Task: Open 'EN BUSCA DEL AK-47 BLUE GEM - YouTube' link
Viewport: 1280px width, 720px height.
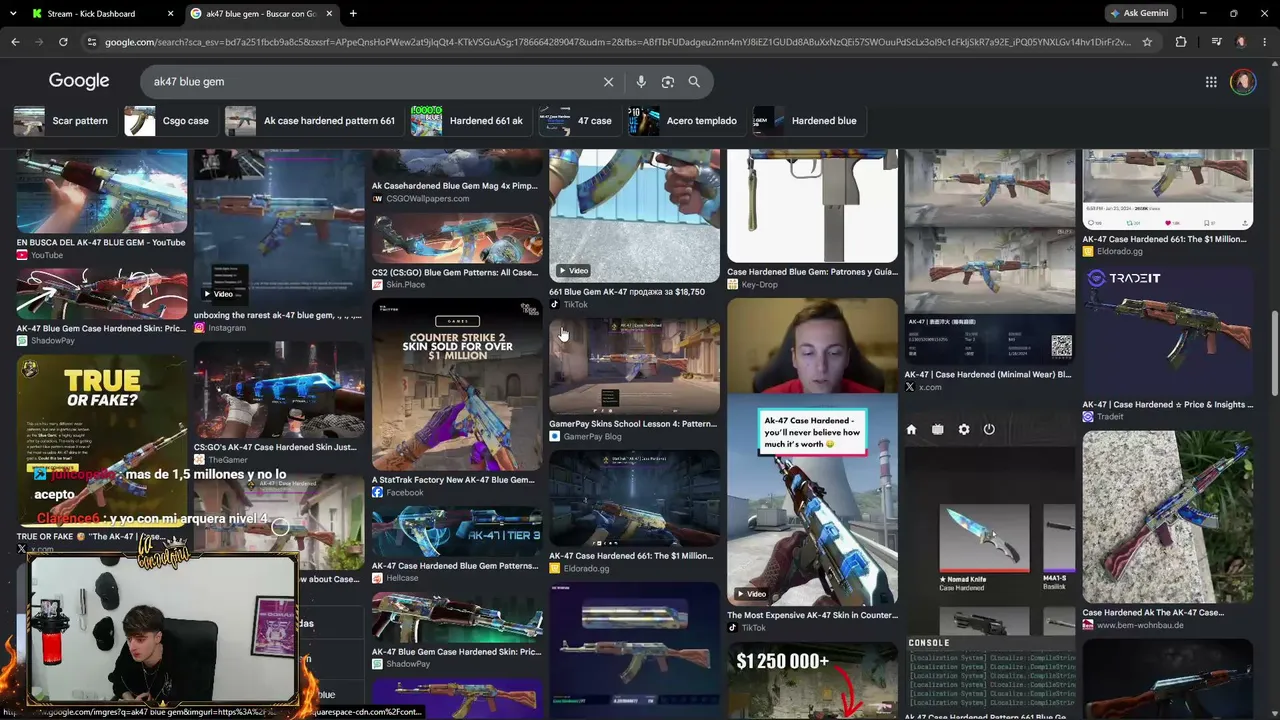Action: click(101, 243)
